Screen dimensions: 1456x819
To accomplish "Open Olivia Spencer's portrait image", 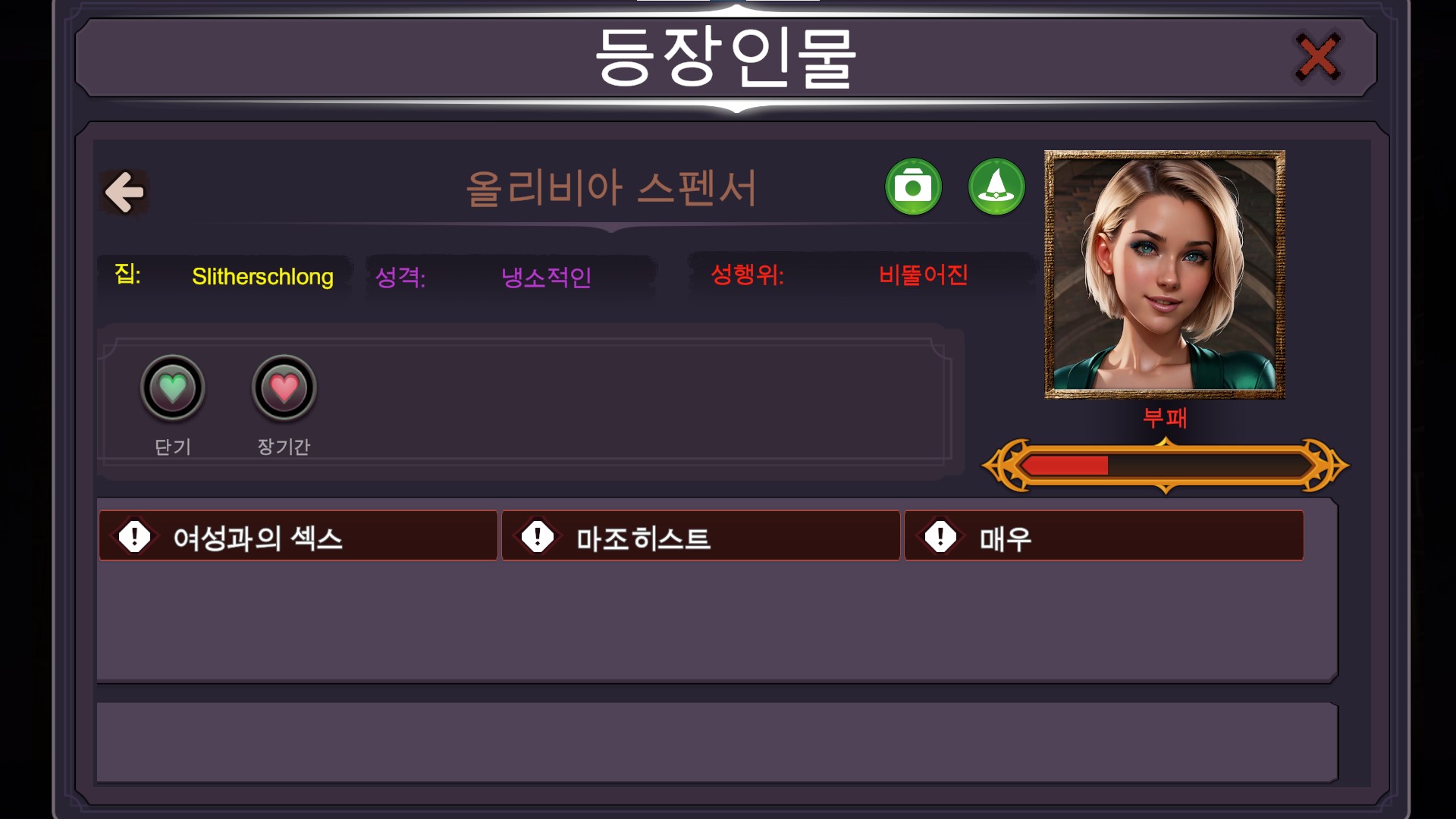I will (x=1165, y=274).
